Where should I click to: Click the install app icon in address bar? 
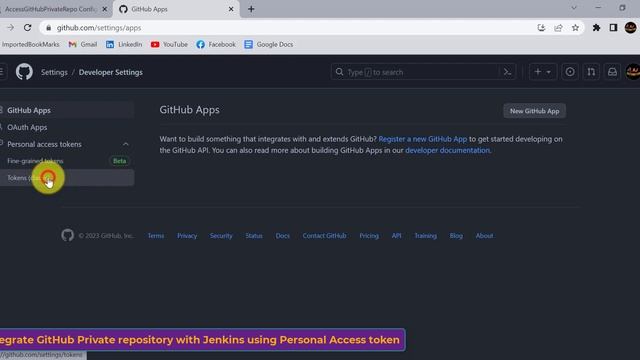tap(541, 28)
